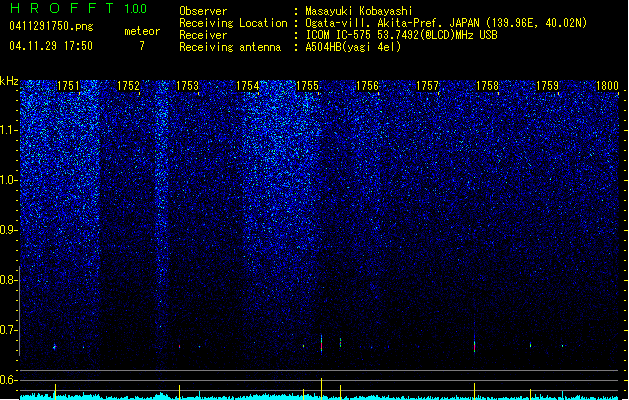Click the file name 0411291750.png
This screenshot has width=629, height=400.
[51, 26]
